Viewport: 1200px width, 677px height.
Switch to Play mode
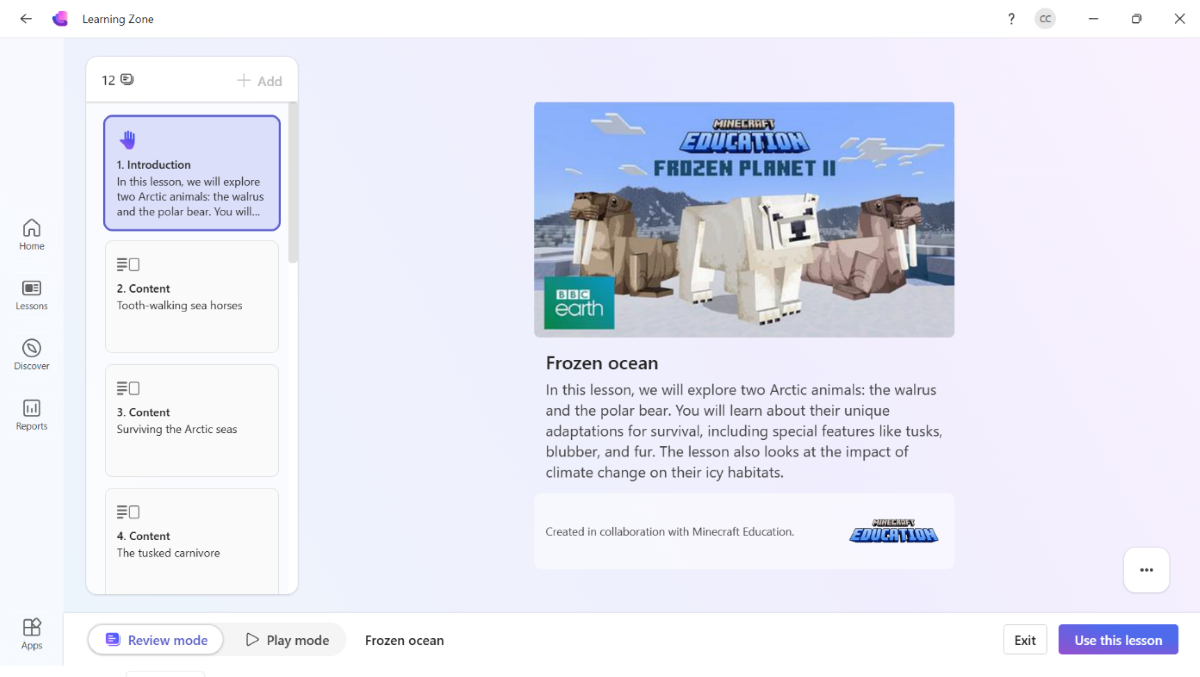click(x=287, y=640)
